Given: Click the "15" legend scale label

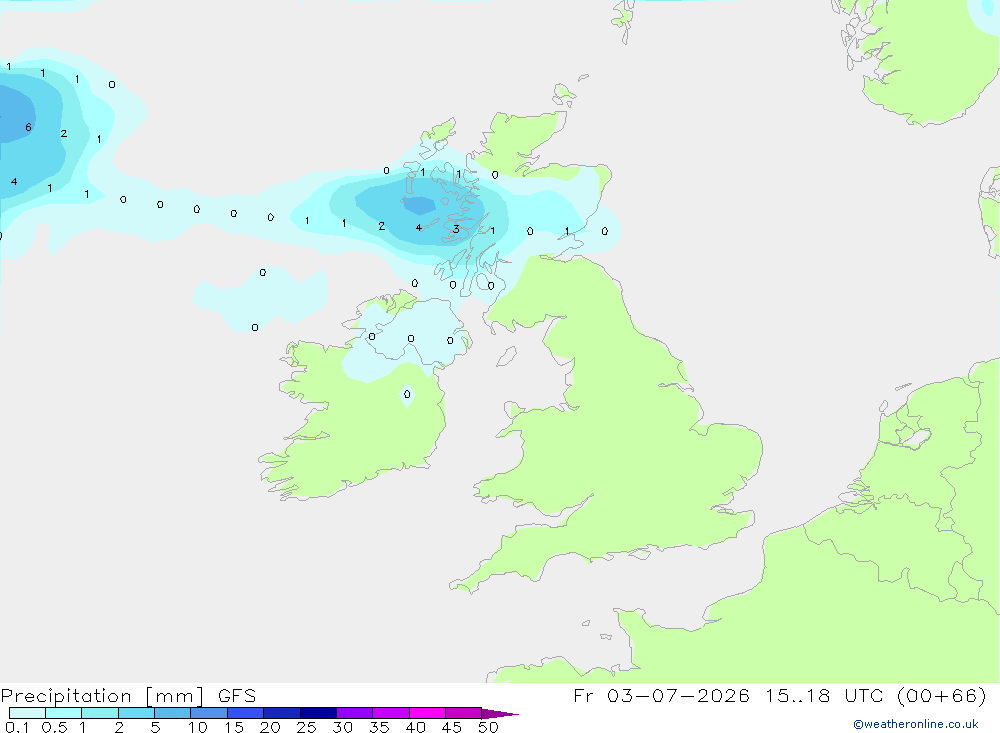Looking at the screenshot, I should [x=234, y=727].
